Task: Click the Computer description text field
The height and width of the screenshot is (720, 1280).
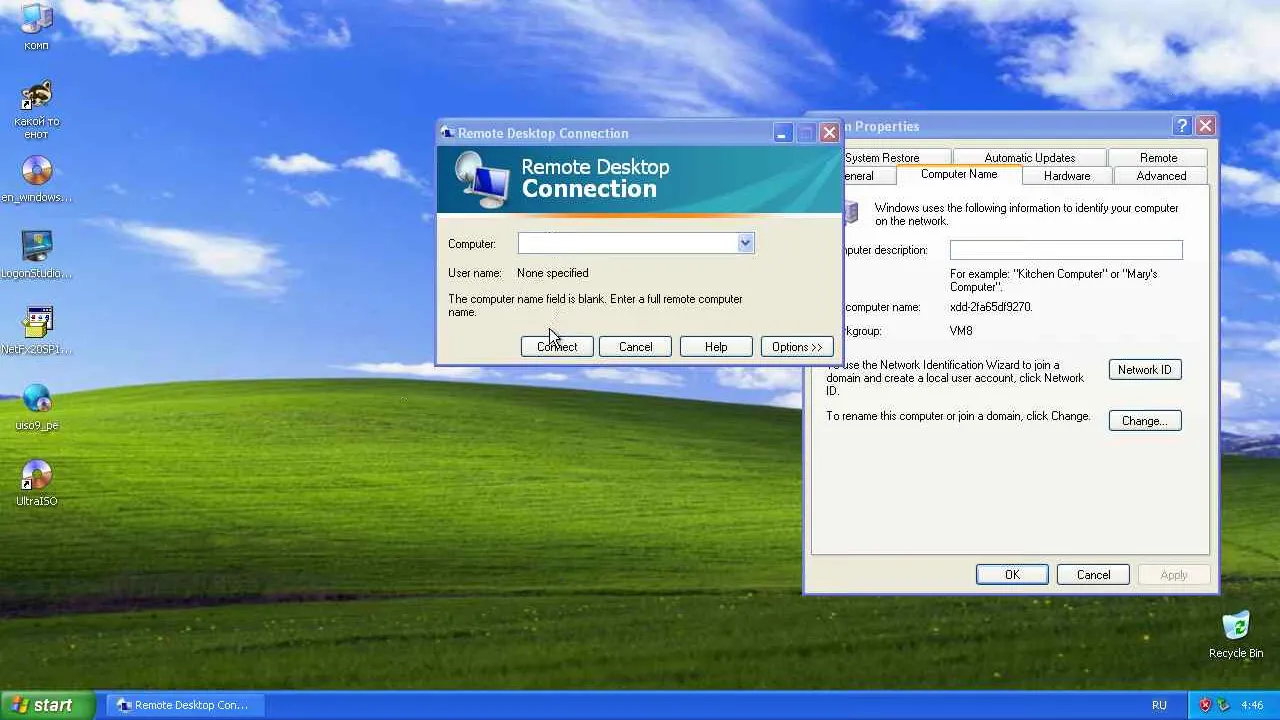Action: pos(1066,250)
